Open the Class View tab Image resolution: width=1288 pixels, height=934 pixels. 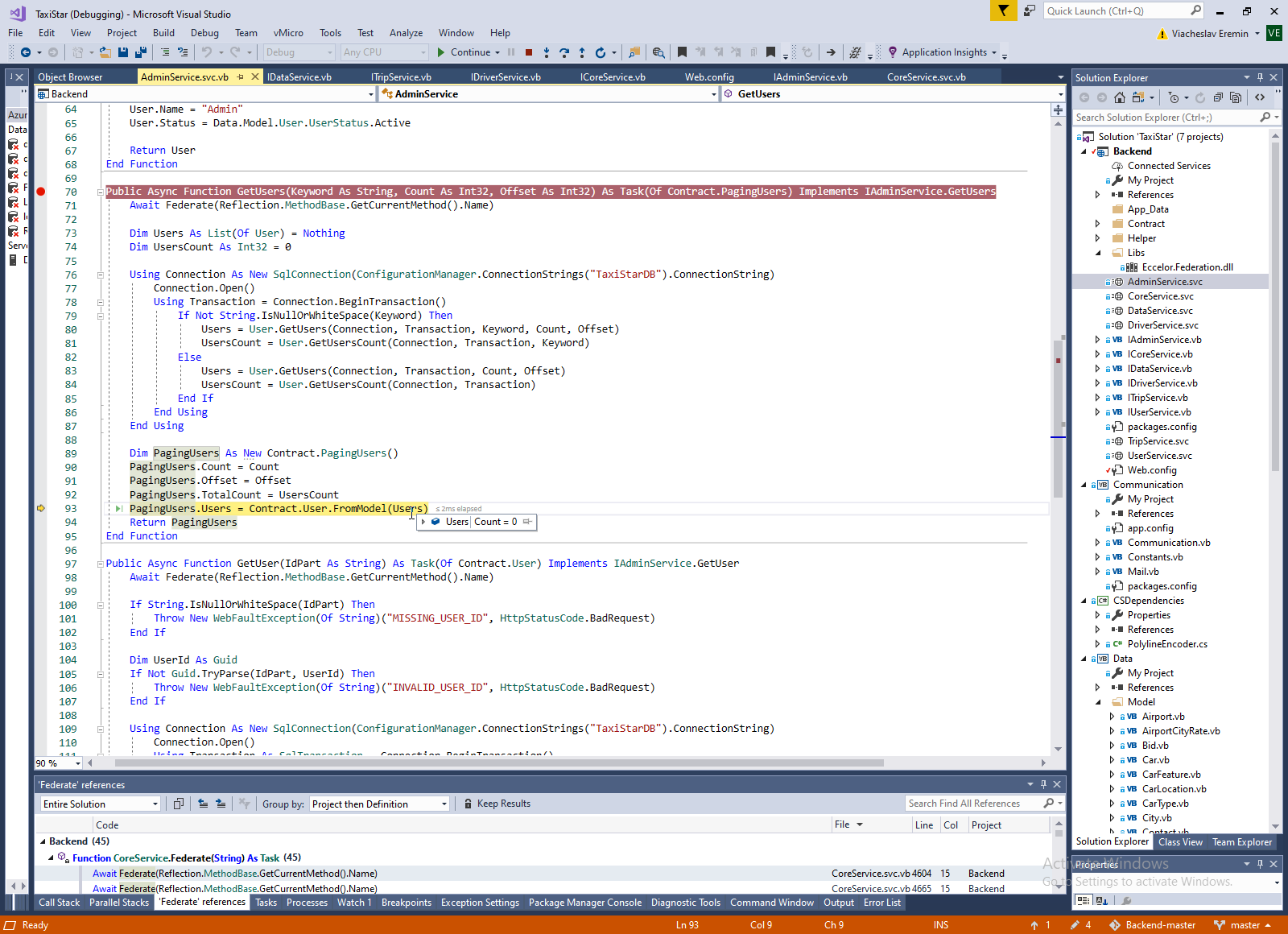[1180, 842]
